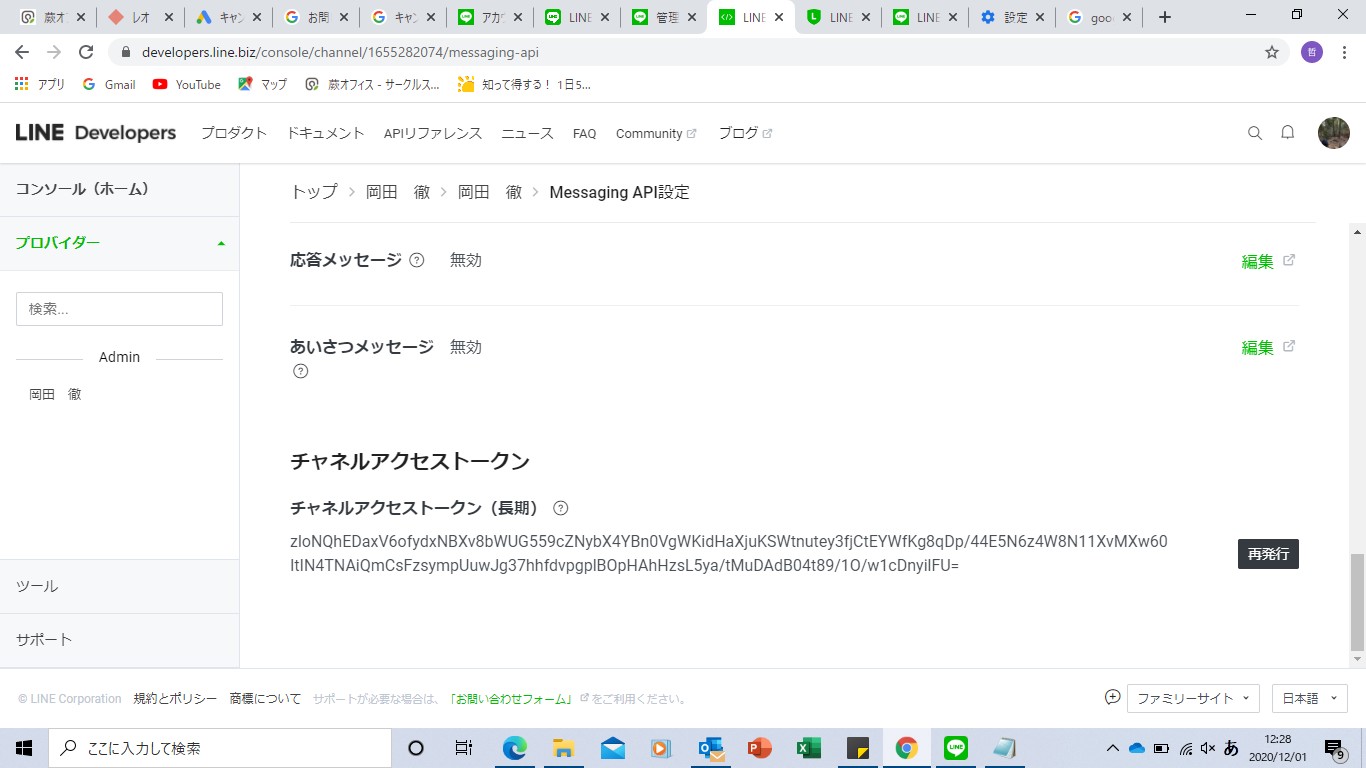Viewport: 1366px width, 768px height.
Task: Click help icon under あいさつメッセージ
Action: 300,371
